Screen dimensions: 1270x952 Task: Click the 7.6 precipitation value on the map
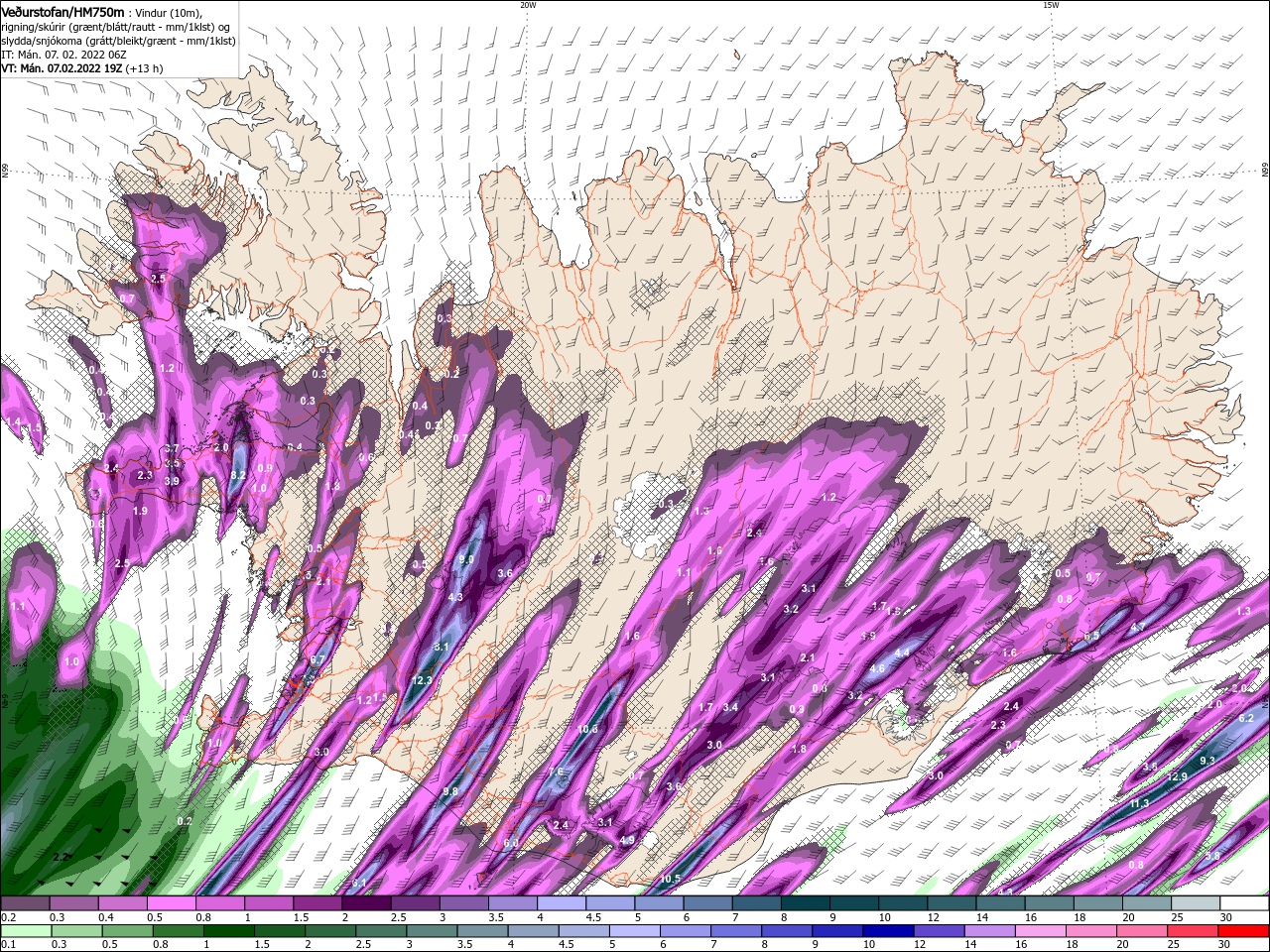pos(556,772)
